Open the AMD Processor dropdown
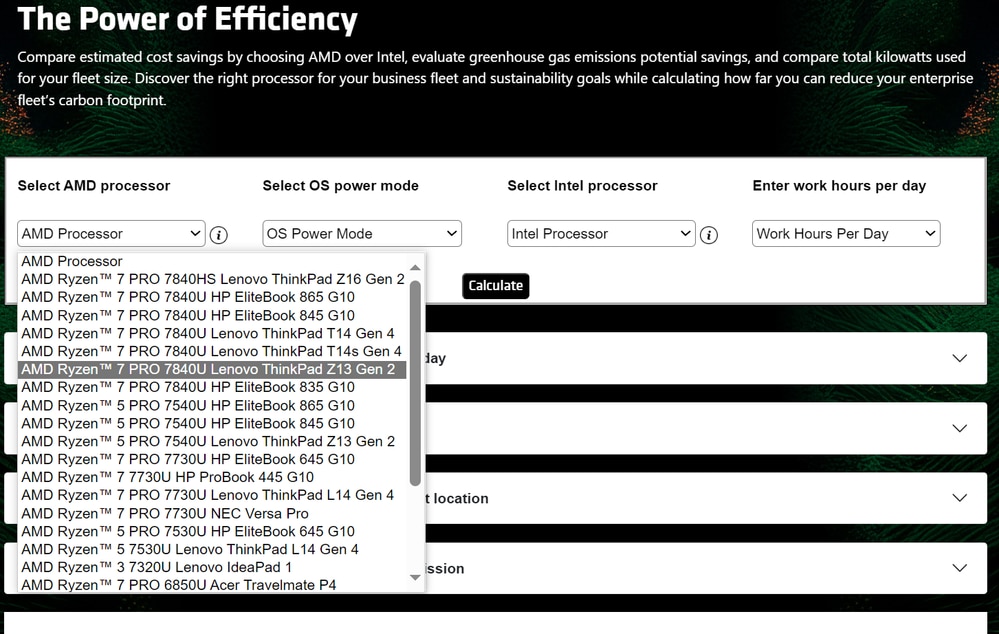This screenshot has height=634, width=999. [111, 234]
